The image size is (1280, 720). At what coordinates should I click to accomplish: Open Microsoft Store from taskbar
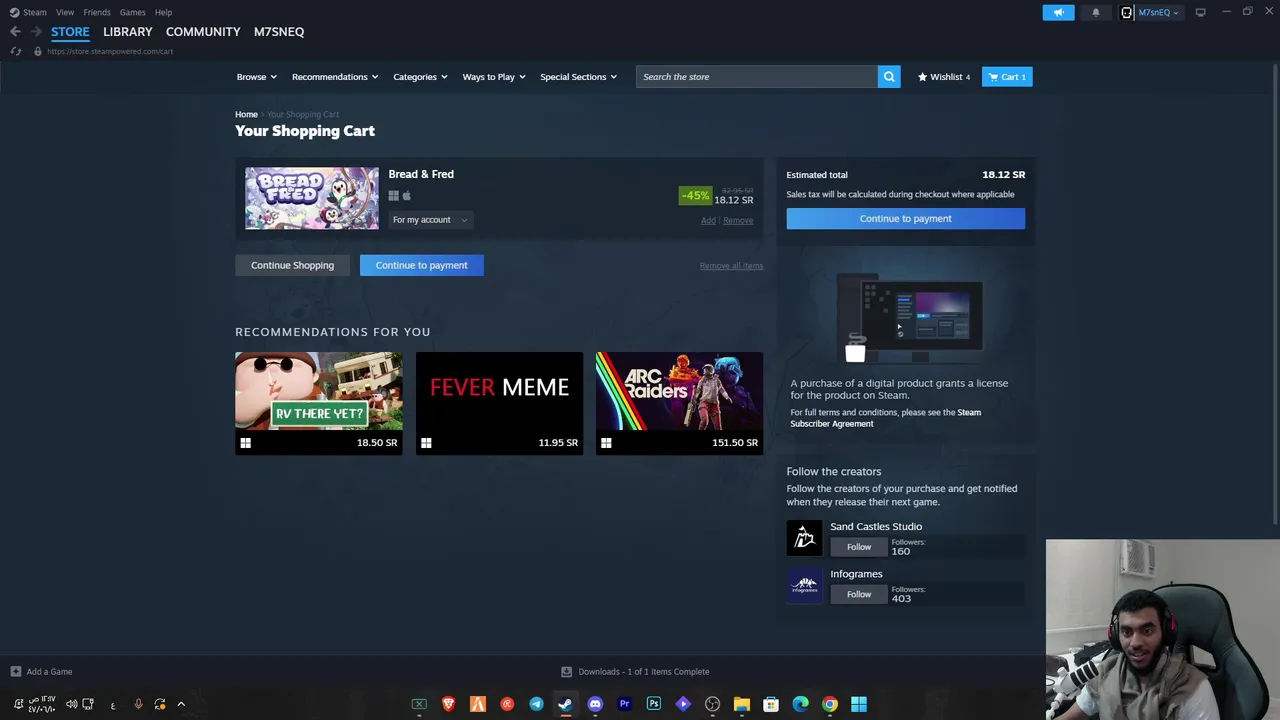point(771,704)
